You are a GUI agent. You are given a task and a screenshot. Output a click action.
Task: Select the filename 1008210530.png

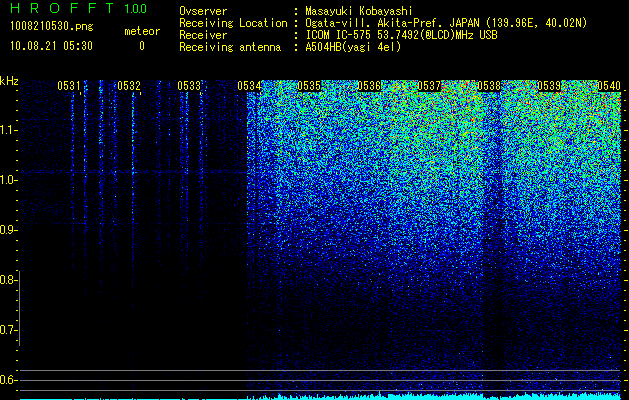coord(52,26)
